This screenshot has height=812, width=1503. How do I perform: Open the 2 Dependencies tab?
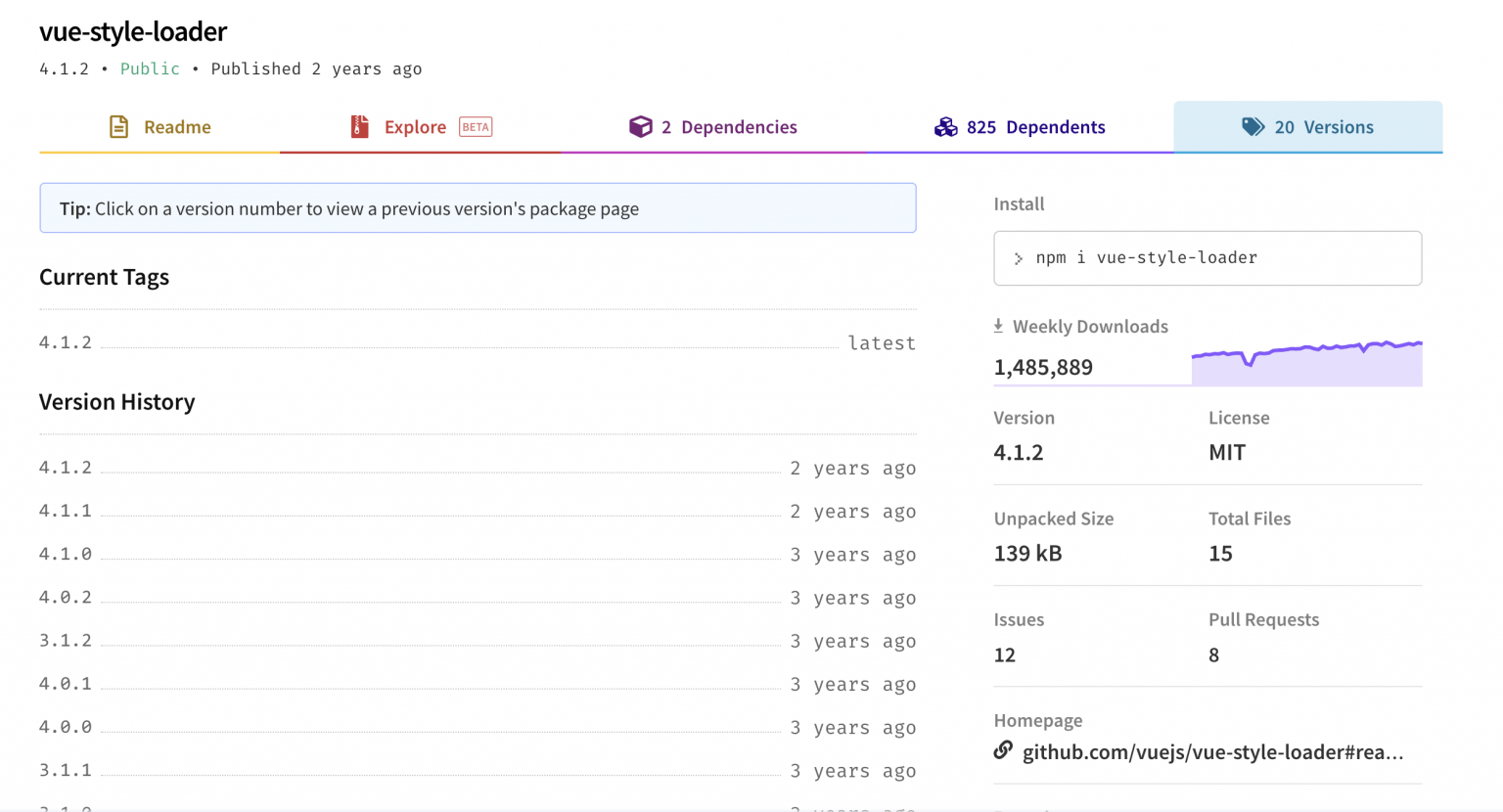[724, 126]
